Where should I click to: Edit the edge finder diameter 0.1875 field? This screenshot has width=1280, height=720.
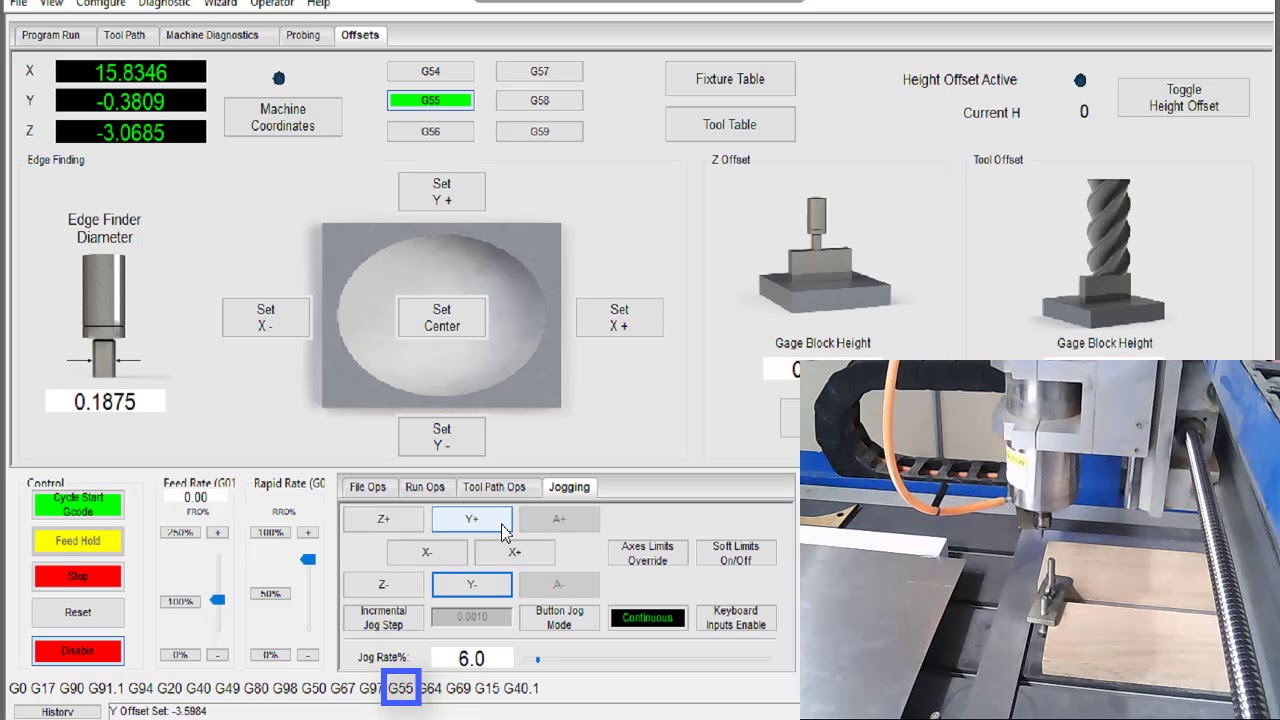point(105,401)
